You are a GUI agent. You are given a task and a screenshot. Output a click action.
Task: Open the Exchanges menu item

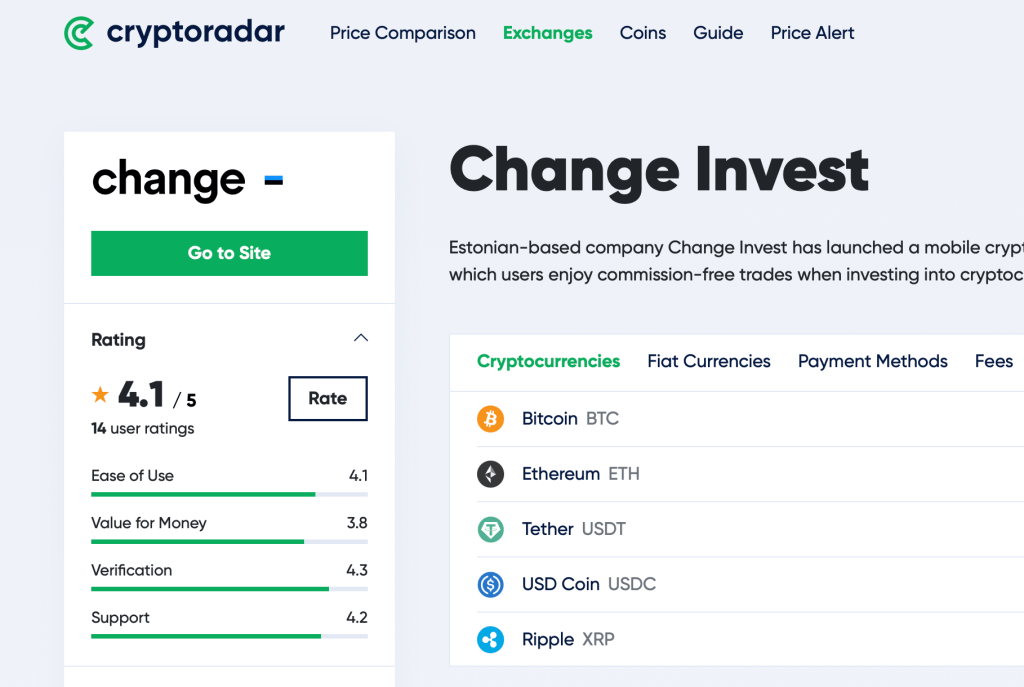pyautogui.click(x=547, y=33)
